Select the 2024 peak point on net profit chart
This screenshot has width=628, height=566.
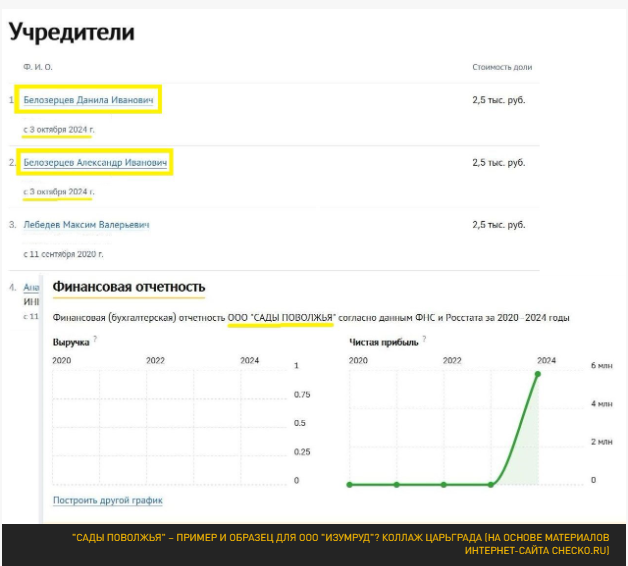tap(538, 374)
